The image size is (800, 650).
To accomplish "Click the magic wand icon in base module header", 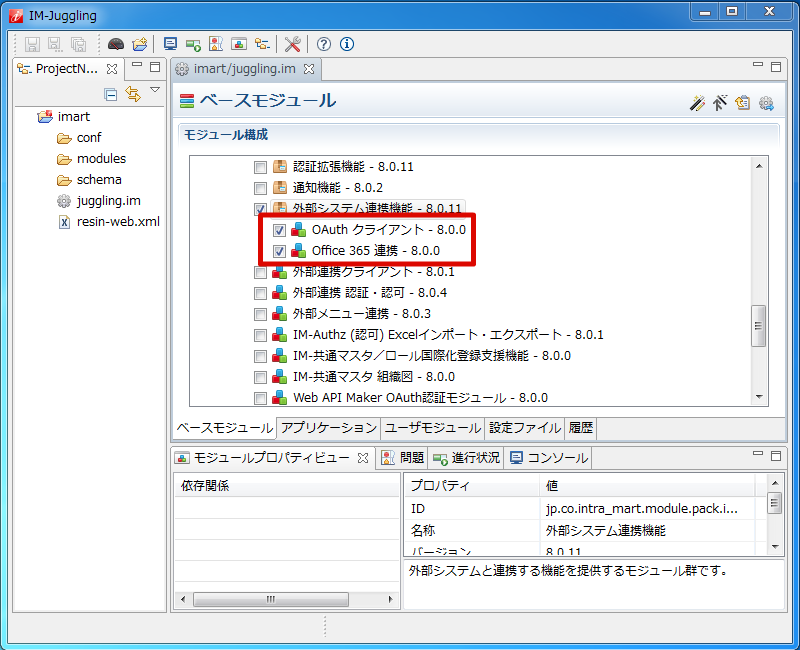I will [x=697, y=103].
